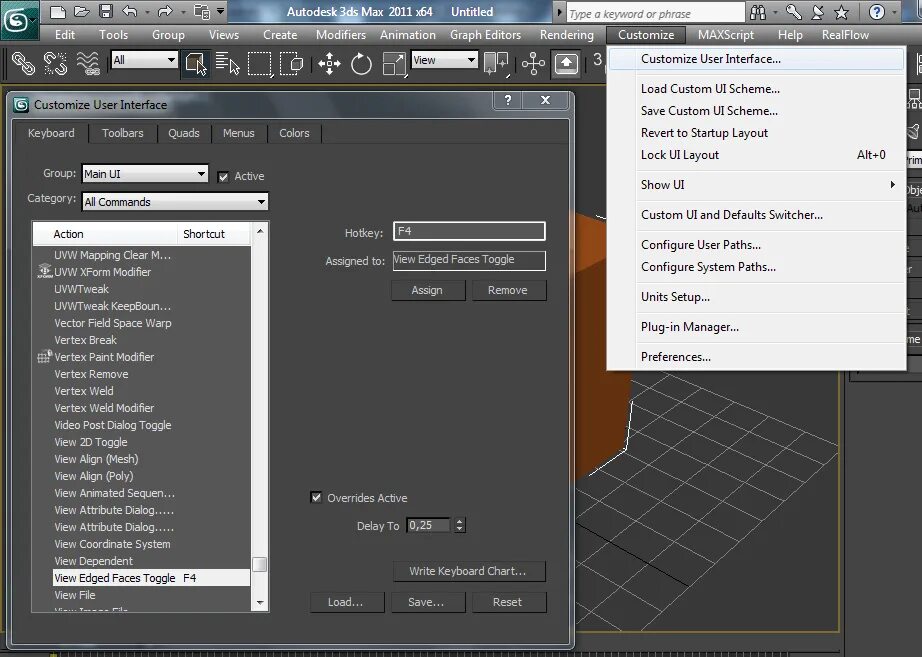The image size is (922, 657).
Task: Select the Select and Link chain tool
Action: click(x=23, y=64)
